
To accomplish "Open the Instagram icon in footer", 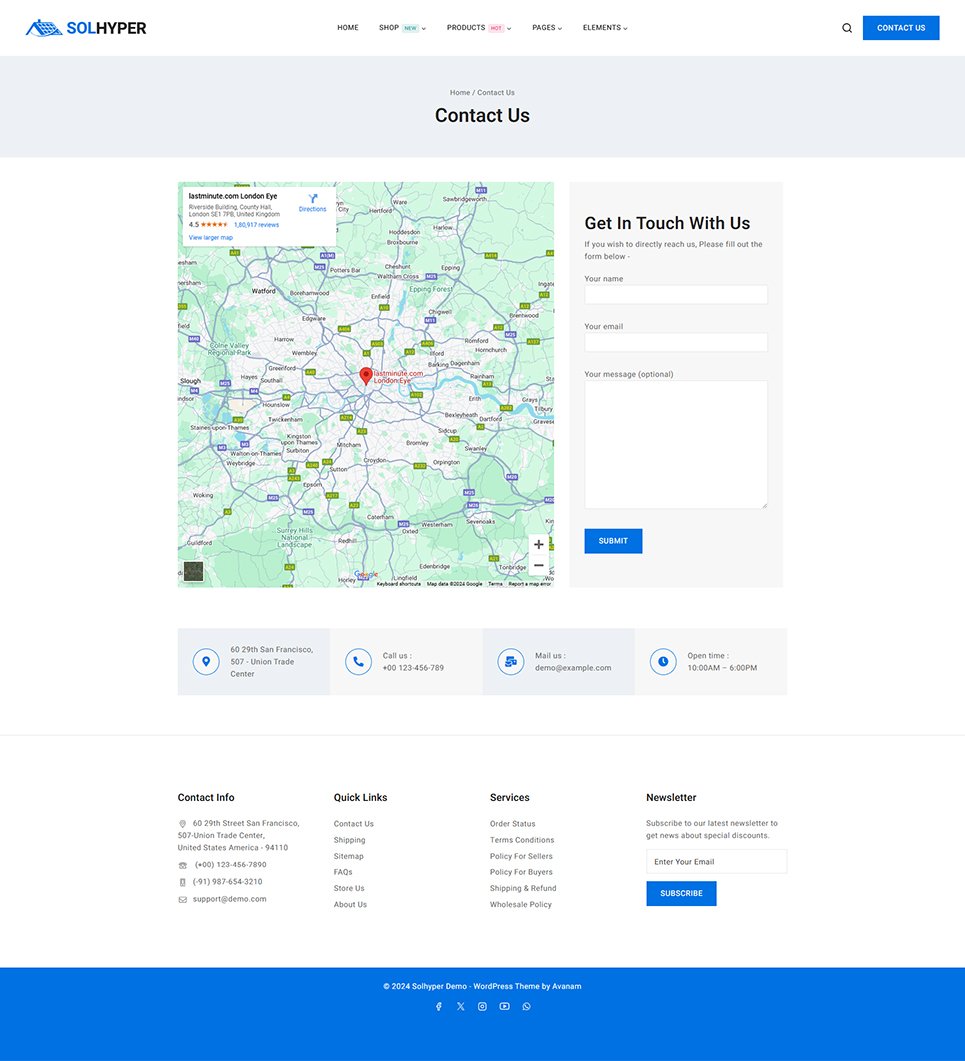I will 482,1007.
